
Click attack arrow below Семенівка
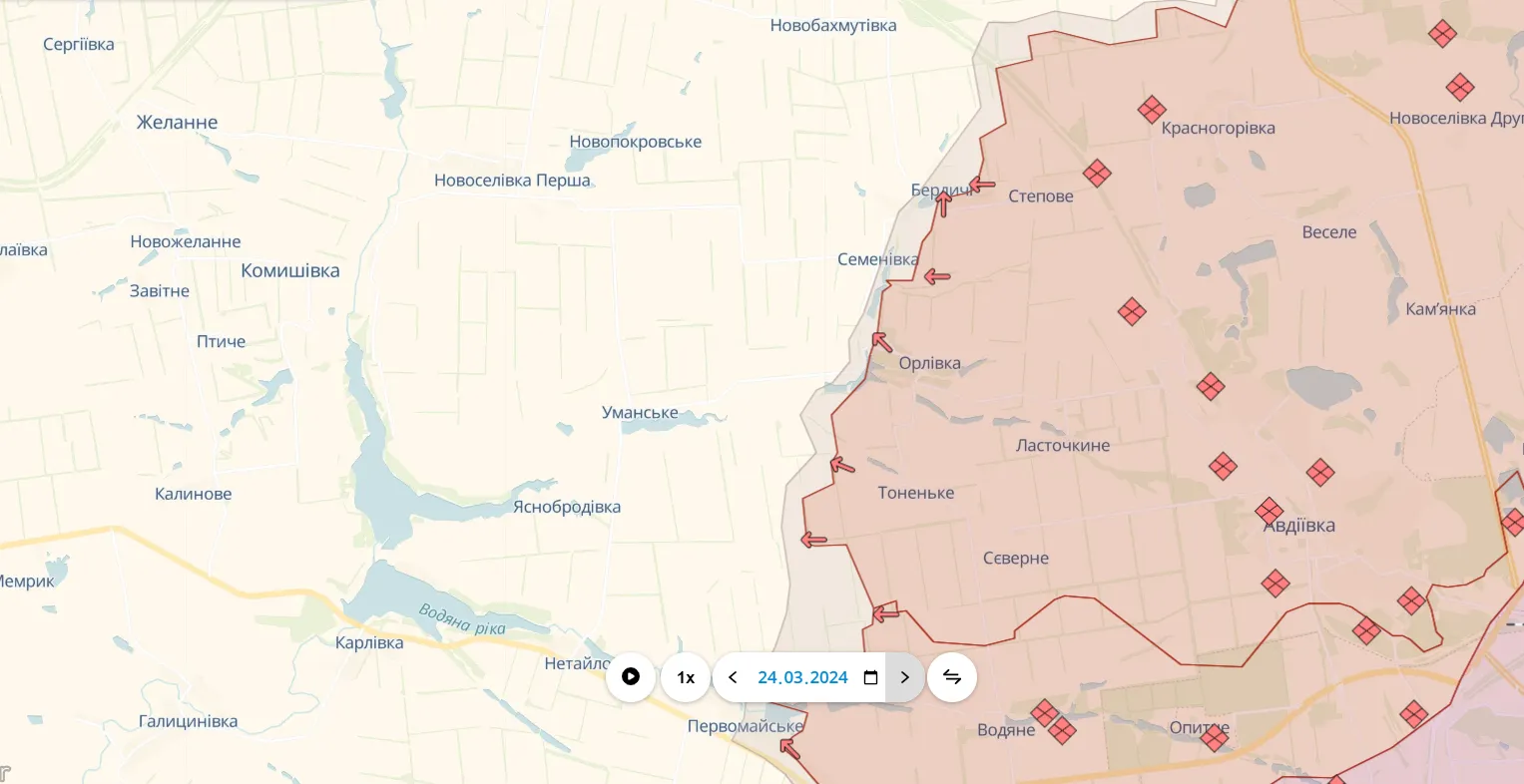936,276
